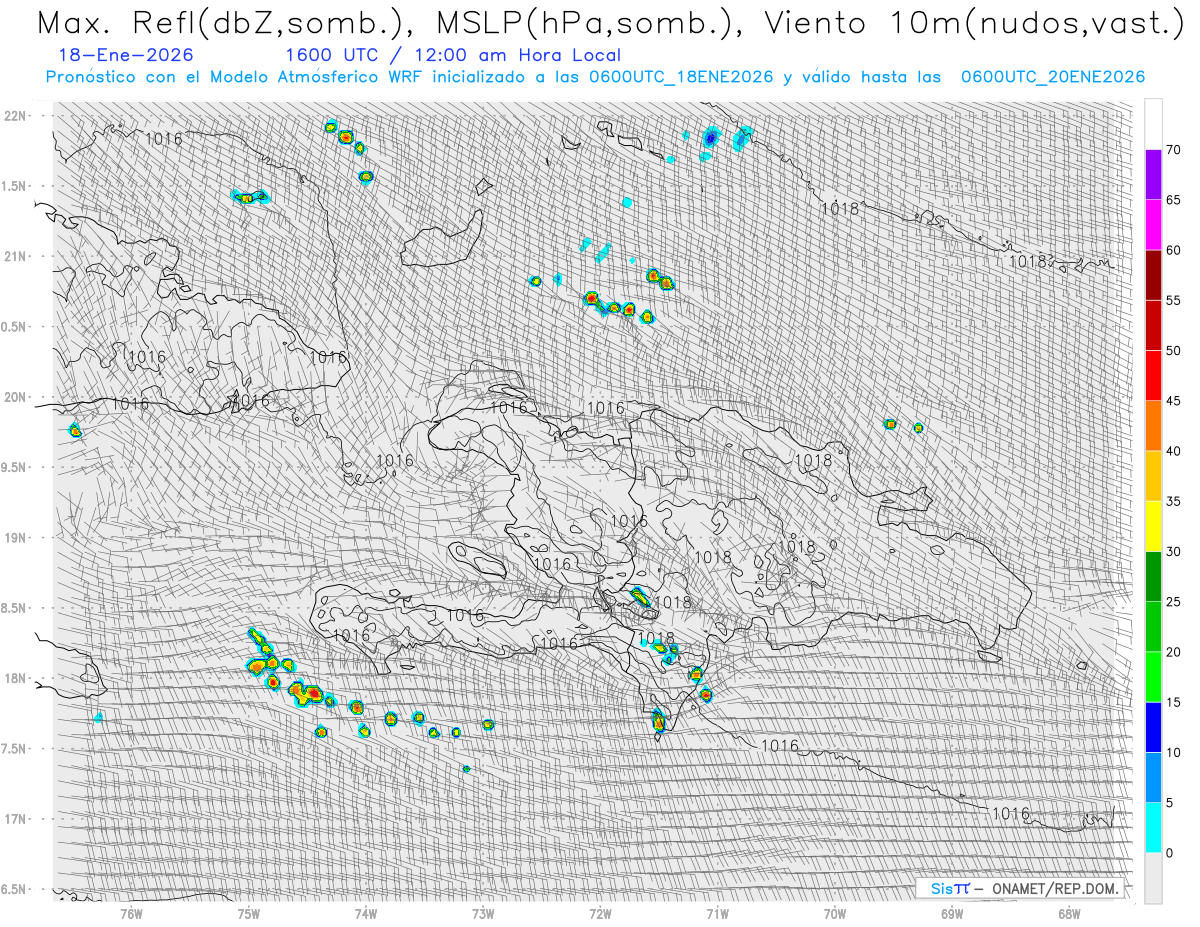
Task: Click the '0.5N' latitude axis label
Action: tap(14, 326)
